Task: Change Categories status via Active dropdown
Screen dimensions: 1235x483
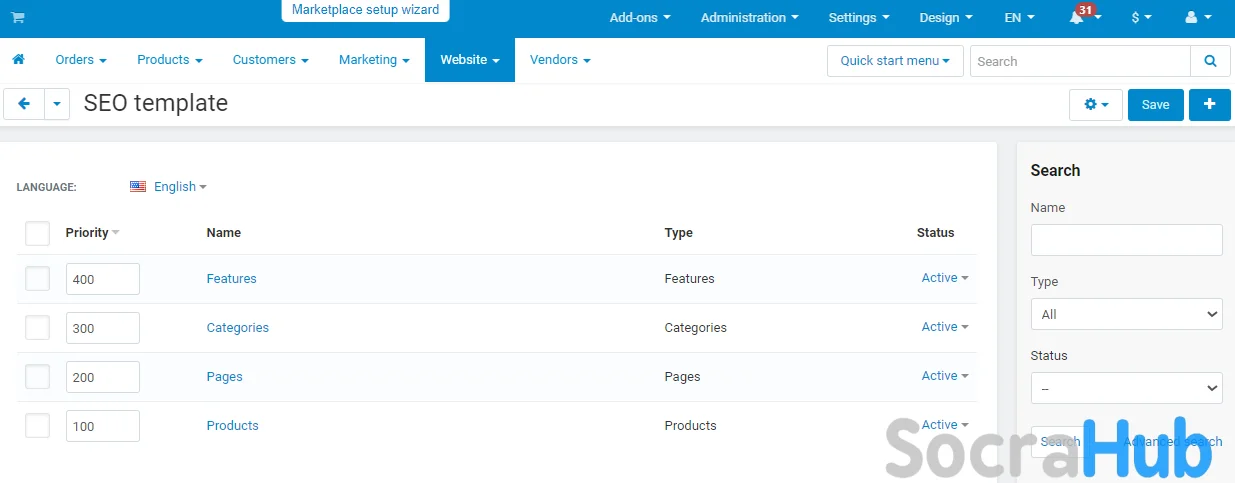Action: tap(944, 327)
